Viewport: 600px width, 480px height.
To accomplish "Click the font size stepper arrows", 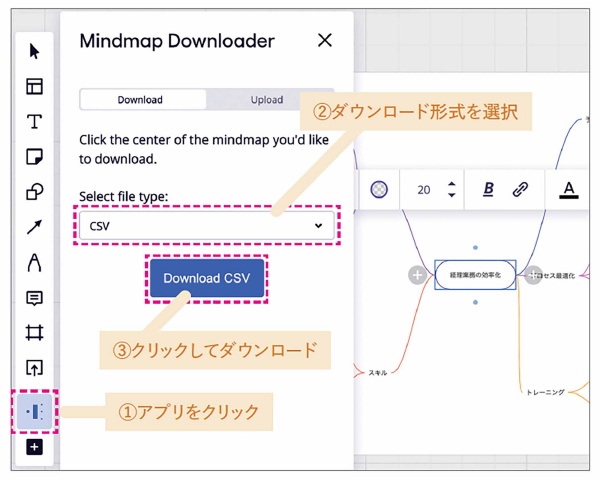I will pyautogui.click(x=451, y=188).
